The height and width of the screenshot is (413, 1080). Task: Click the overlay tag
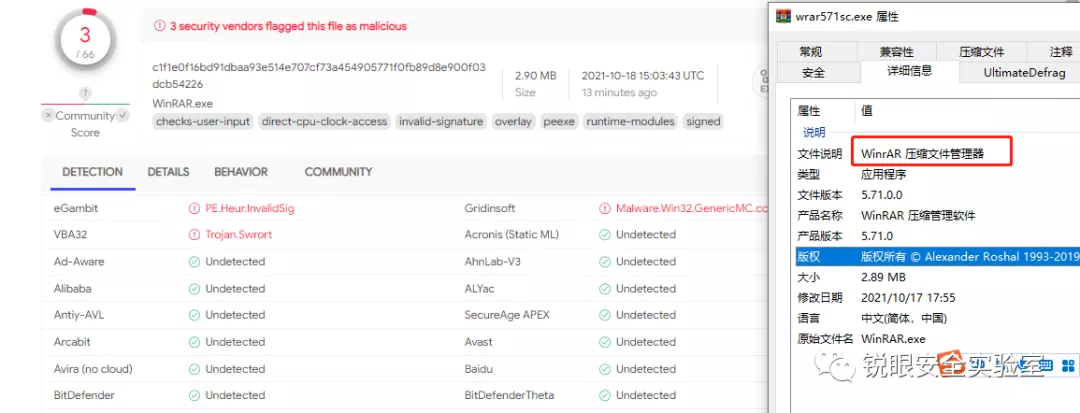(513, 122)
